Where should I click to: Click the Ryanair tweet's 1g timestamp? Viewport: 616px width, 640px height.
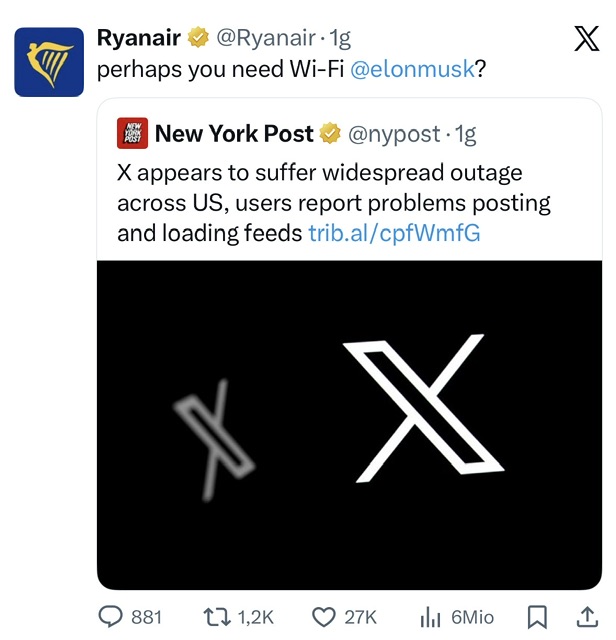(x=341, y=39)
